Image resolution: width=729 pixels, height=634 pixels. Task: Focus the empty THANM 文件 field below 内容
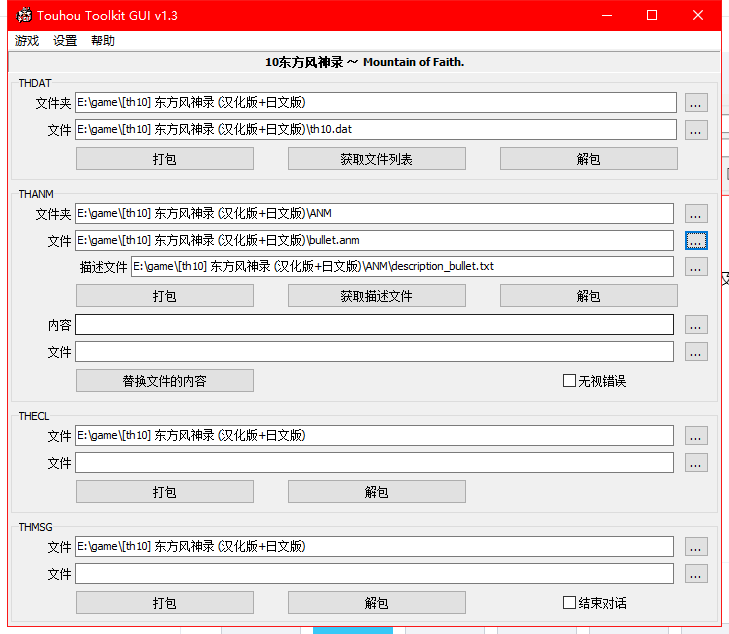[x=374, y=351]
